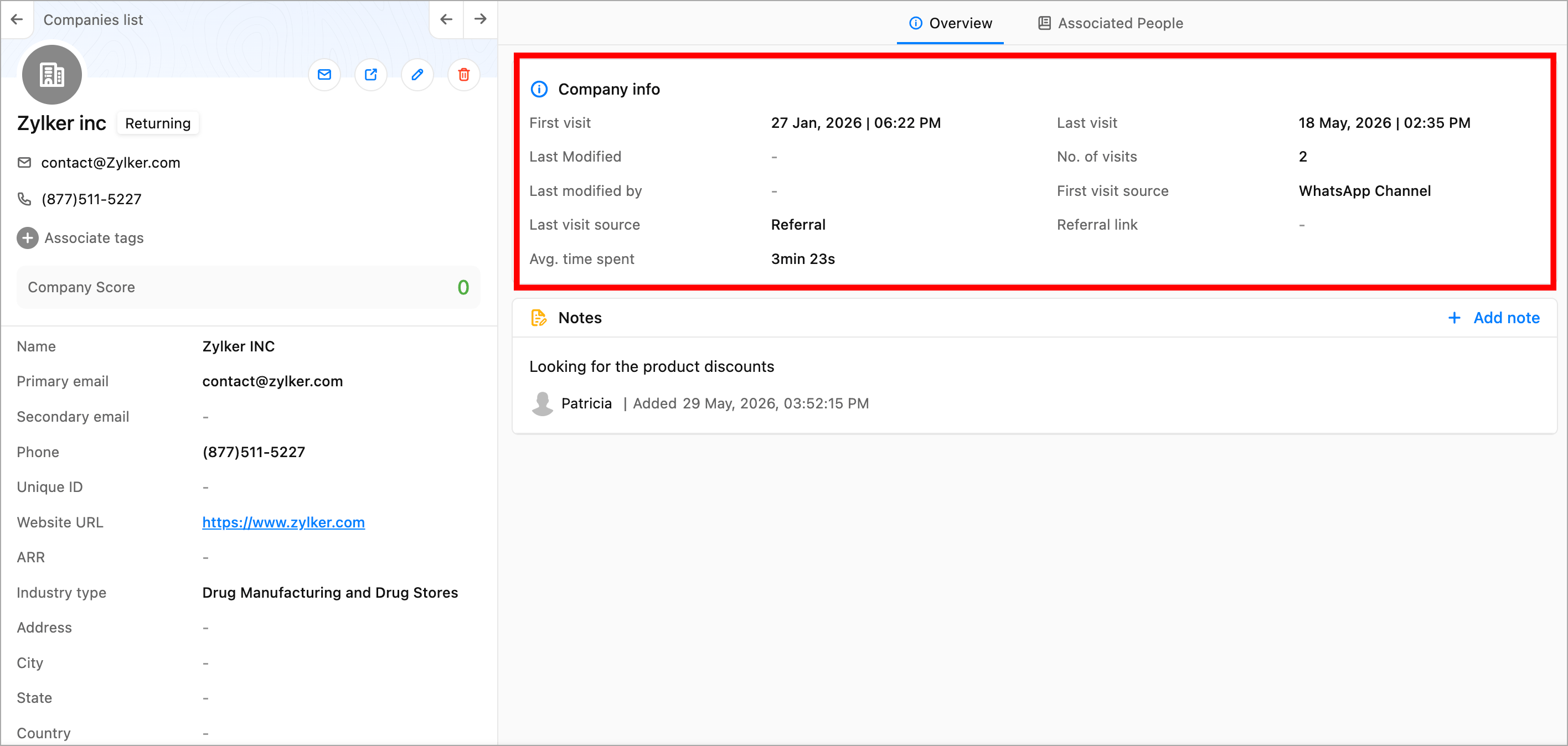Go to previous company record arrow
This screenshot has height=746, width=1568.
pyautogui.click(x=446, y=19)
